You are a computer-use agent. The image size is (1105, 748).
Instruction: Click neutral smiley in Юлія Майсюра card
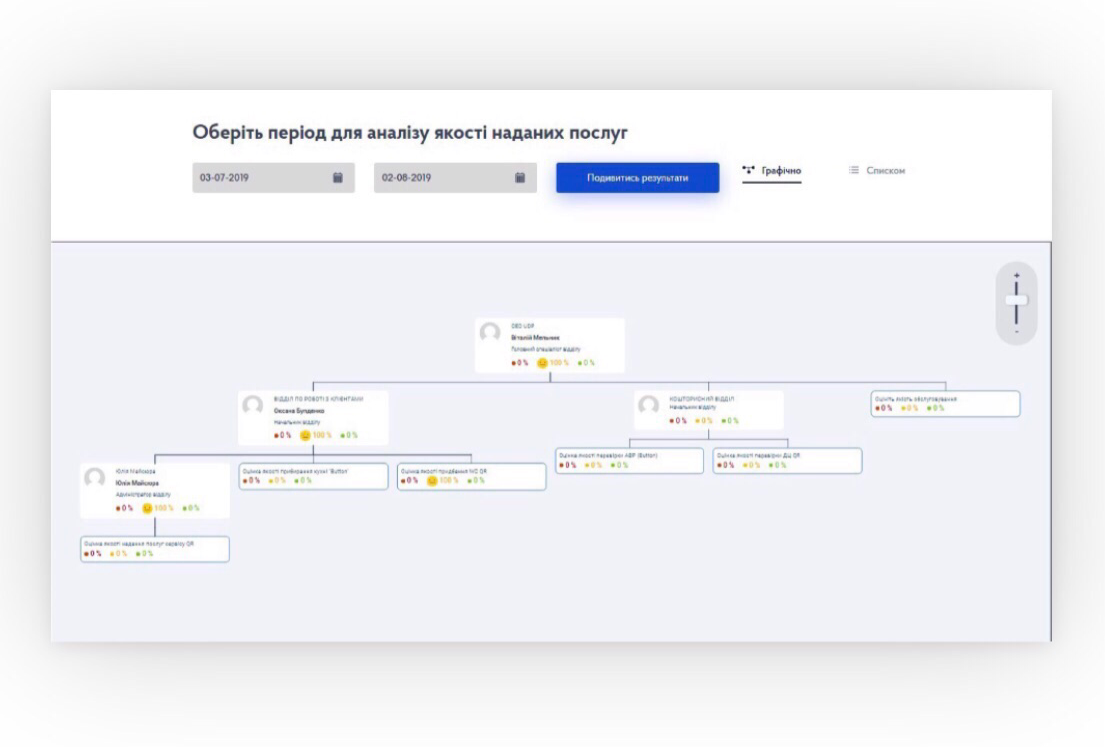click(147, 508)
